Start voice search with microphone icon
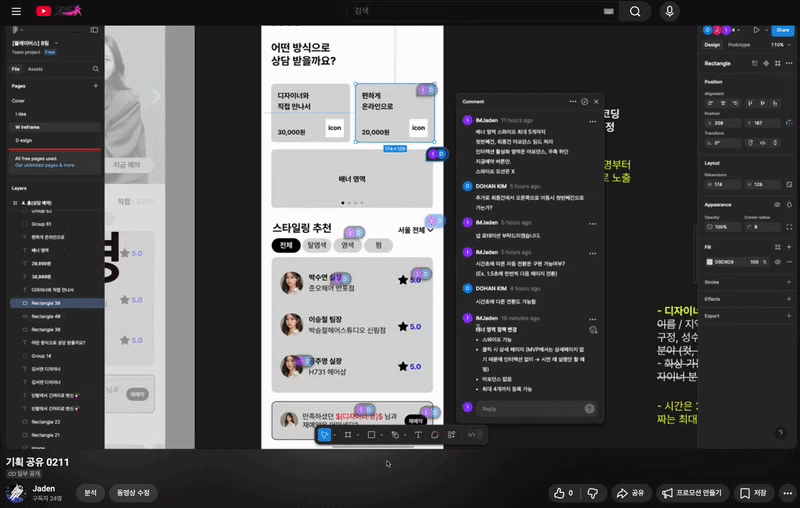The image size is (800, 508). tap(669, 11)
